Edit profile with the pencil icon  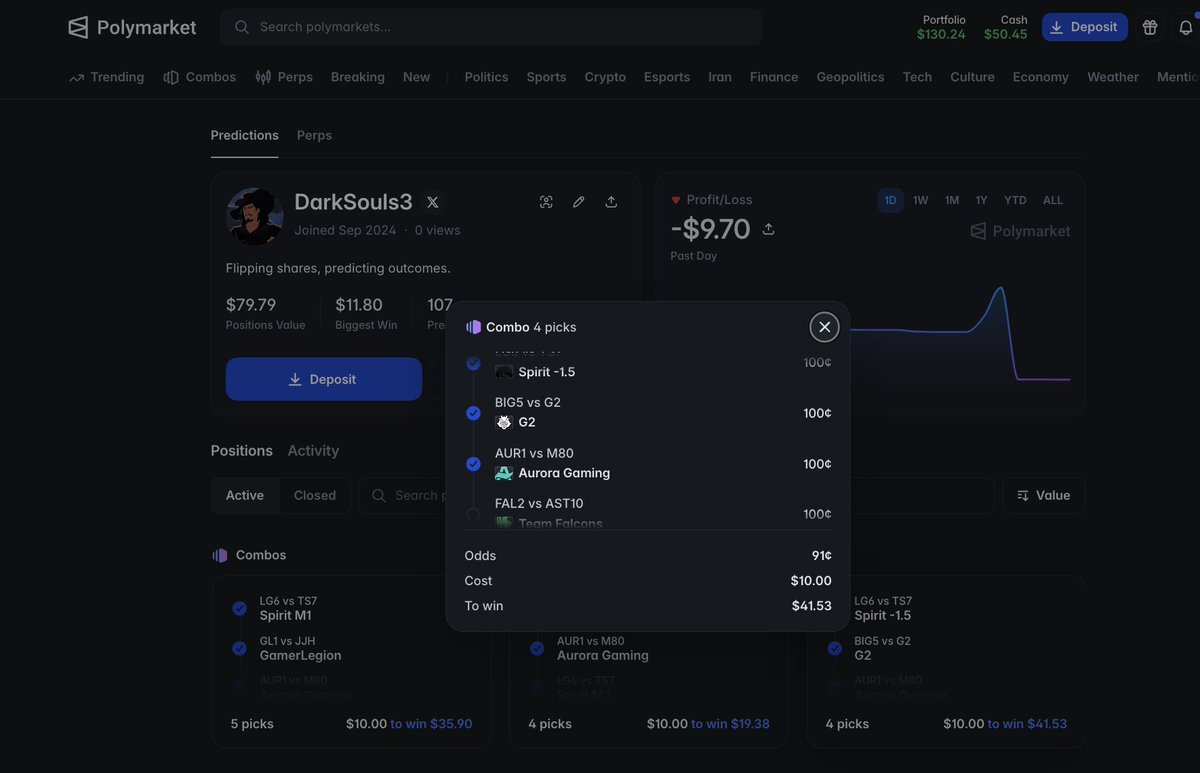[x=578, y=202]
